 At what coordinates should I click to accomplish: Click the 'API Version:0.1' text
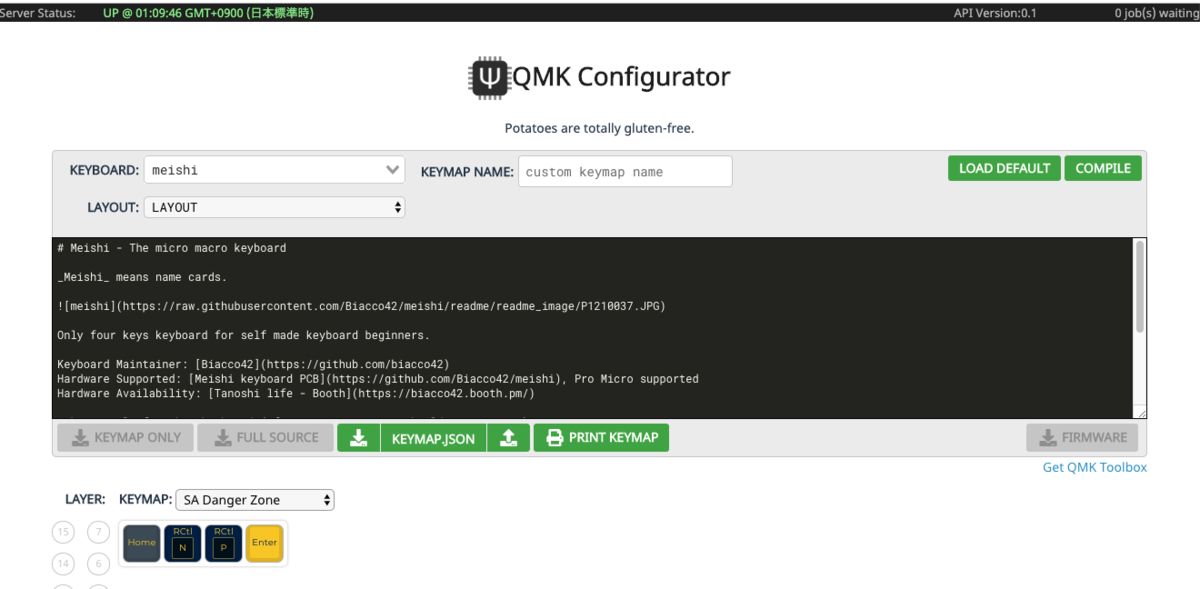point(995,13)
